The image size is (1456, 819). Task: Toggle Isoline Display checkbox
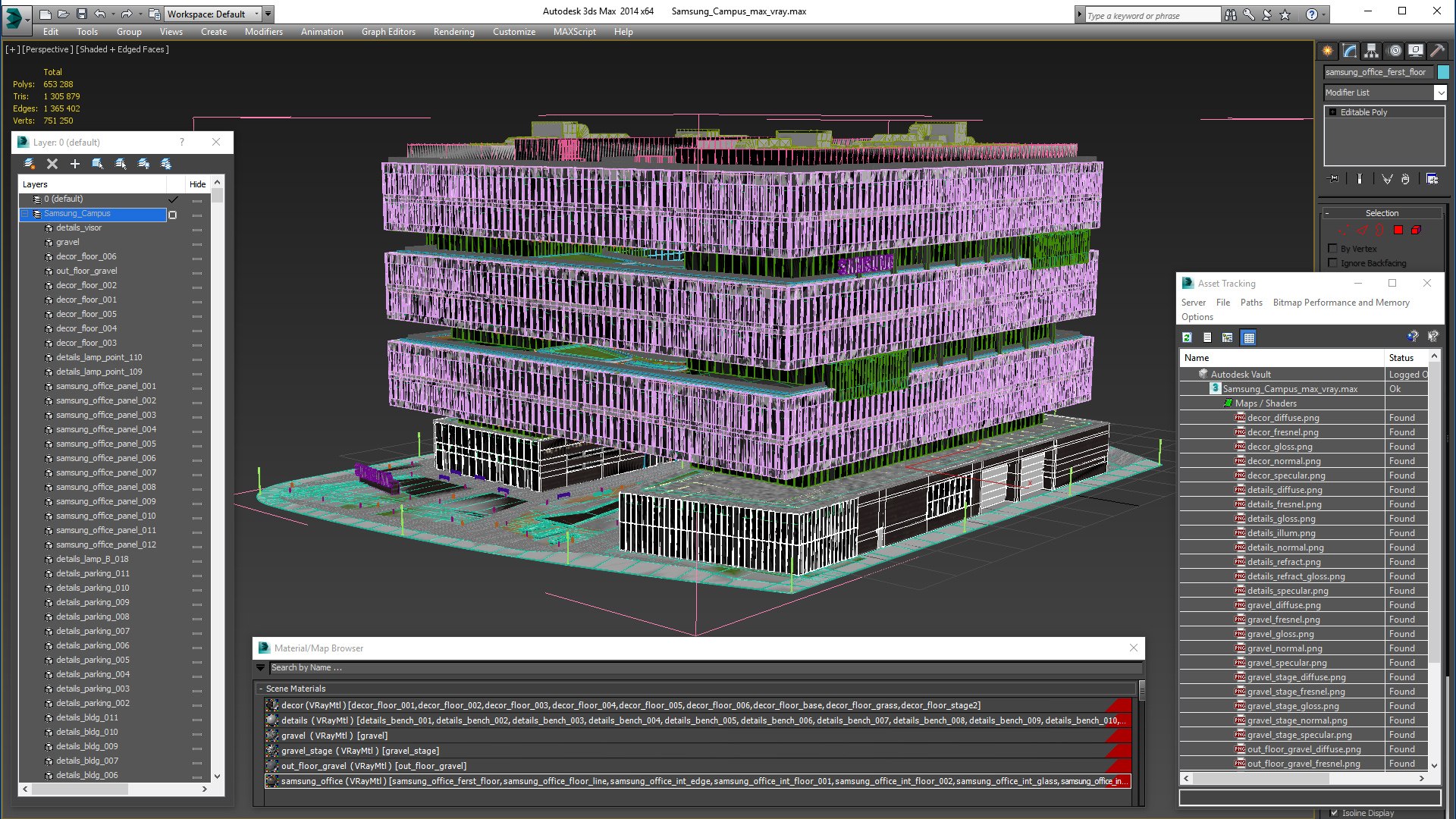click(x=1334, y=812)
